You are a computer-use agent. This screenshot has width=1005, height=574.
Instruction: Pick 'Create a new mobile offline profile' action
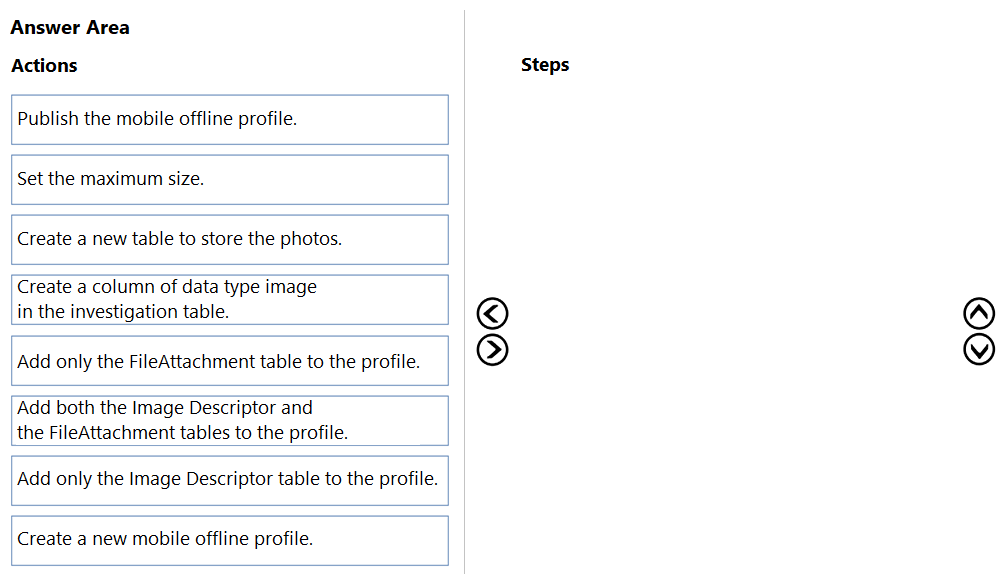[230, 539]
